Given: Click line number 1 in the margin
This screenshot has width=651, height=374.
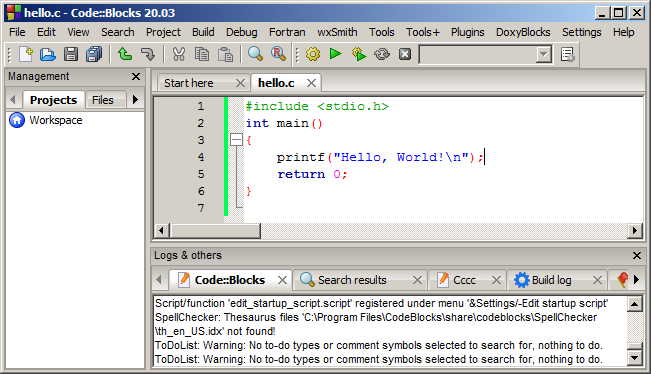Looking at the screenshot, I should point(201,106).
